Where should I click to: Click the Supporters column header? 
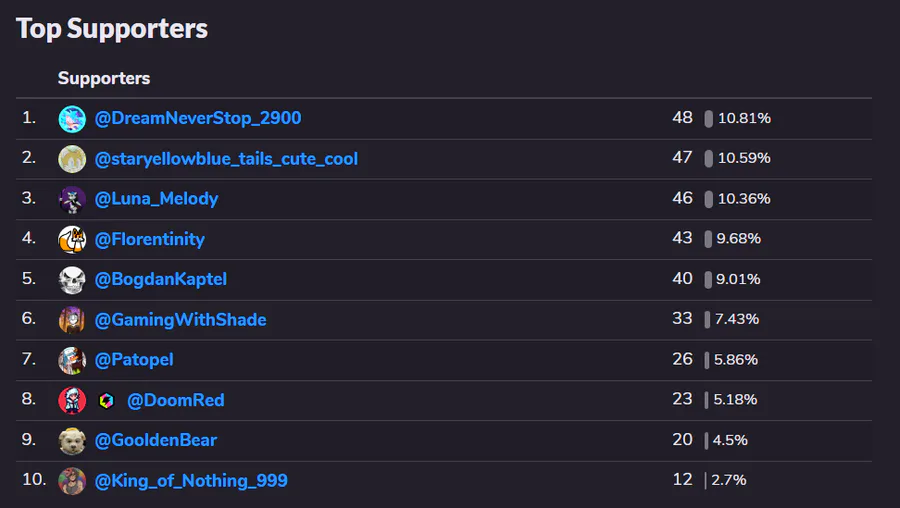pos(104,78)
